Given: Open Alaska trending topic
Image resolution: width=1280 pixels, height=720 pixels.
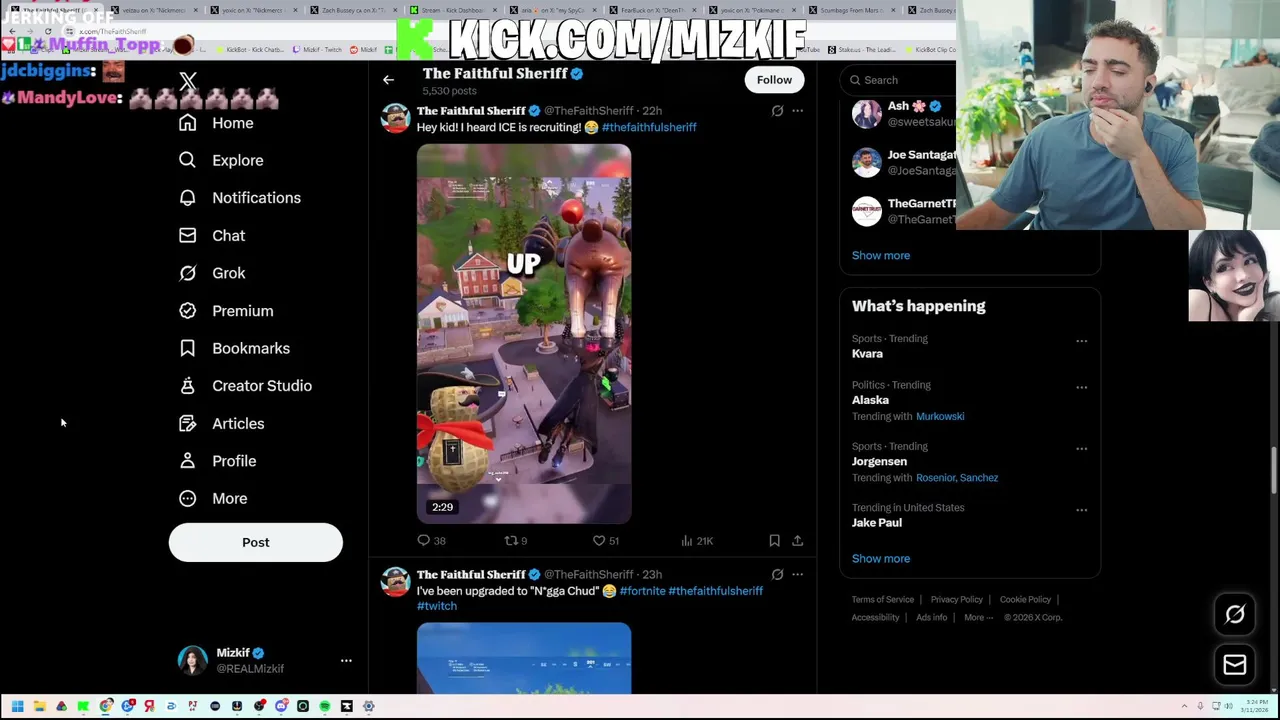Looking at the screenshot, I should 870,400.
